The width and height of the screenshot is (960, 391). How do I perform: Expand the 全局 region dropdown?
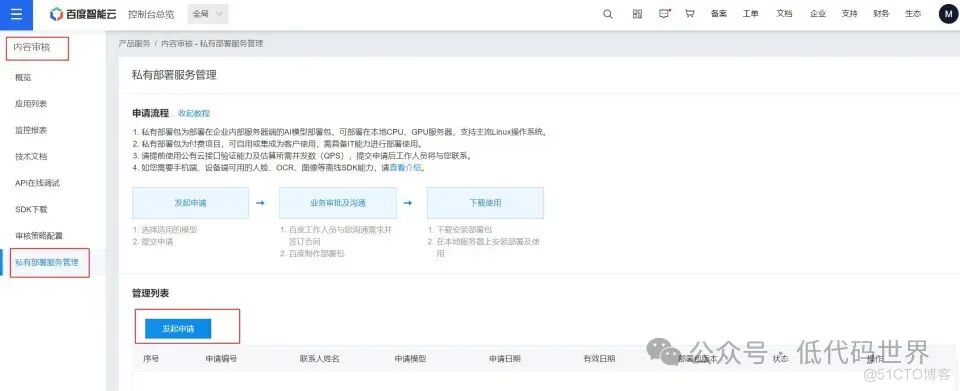pyautogui.click(x=208, y=14)
